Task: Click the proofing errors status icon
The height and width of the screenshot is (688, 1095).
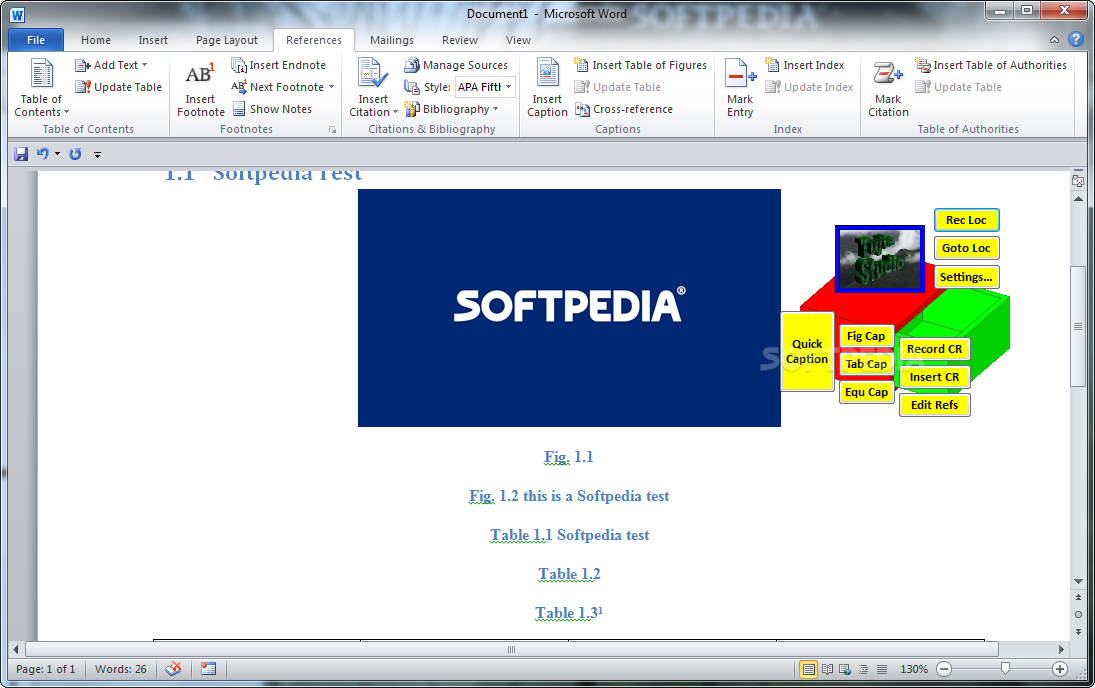Action: [174, 669]
